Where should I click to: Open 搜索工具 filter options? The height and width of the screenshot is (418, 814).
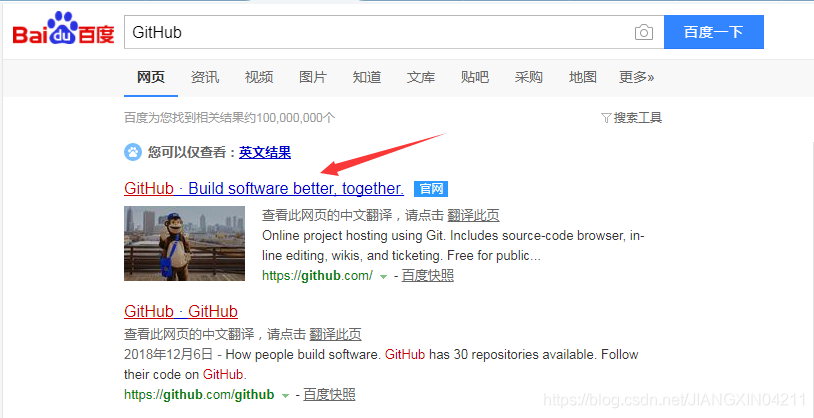point(632,118)
